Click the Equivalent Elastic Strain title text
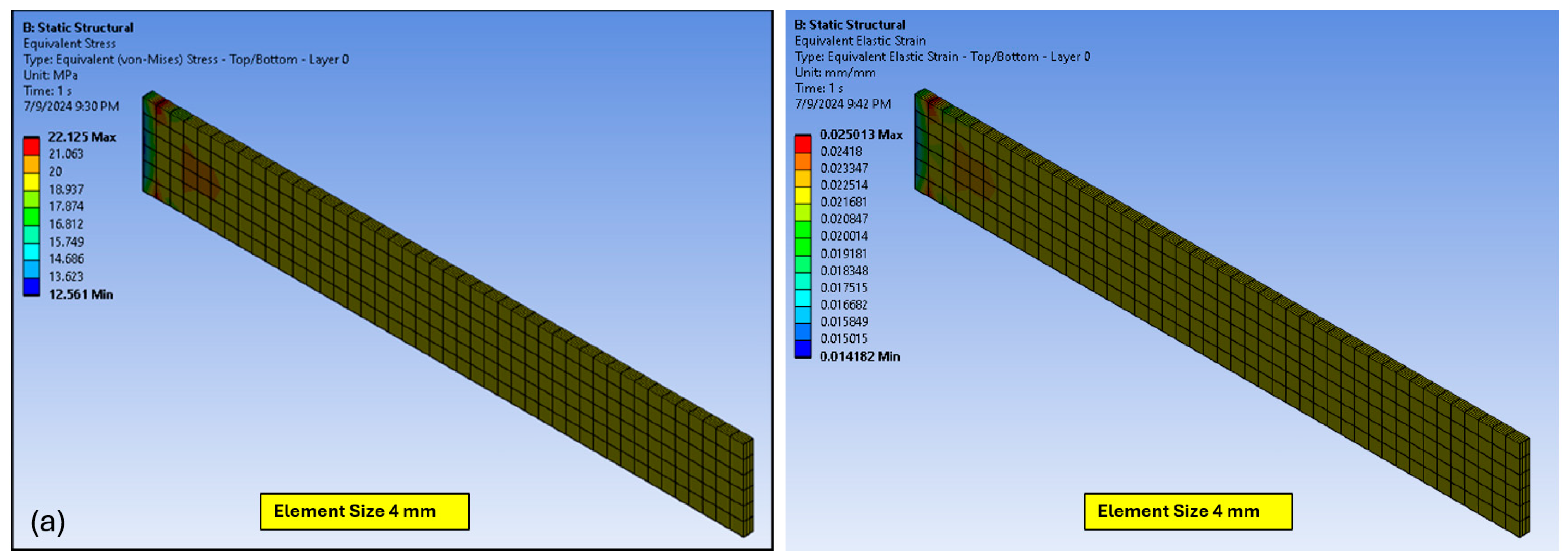The height and width of the screenshot is (559, 1568). (x=859, y=41)
